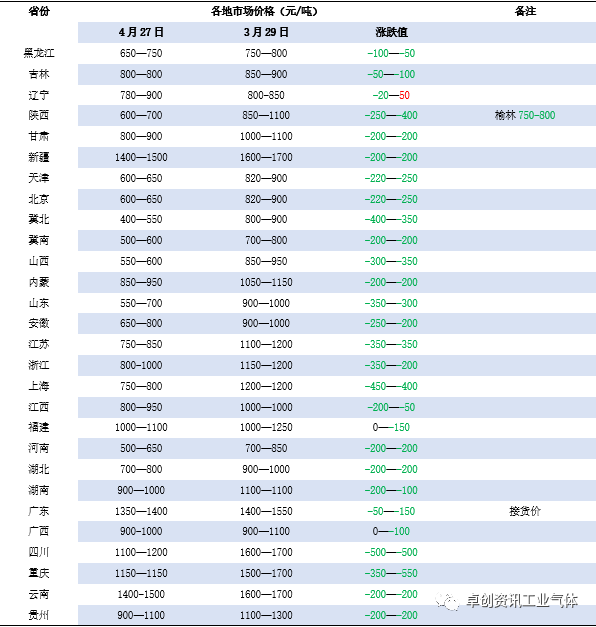Click the 3月29日 column header

266,32
